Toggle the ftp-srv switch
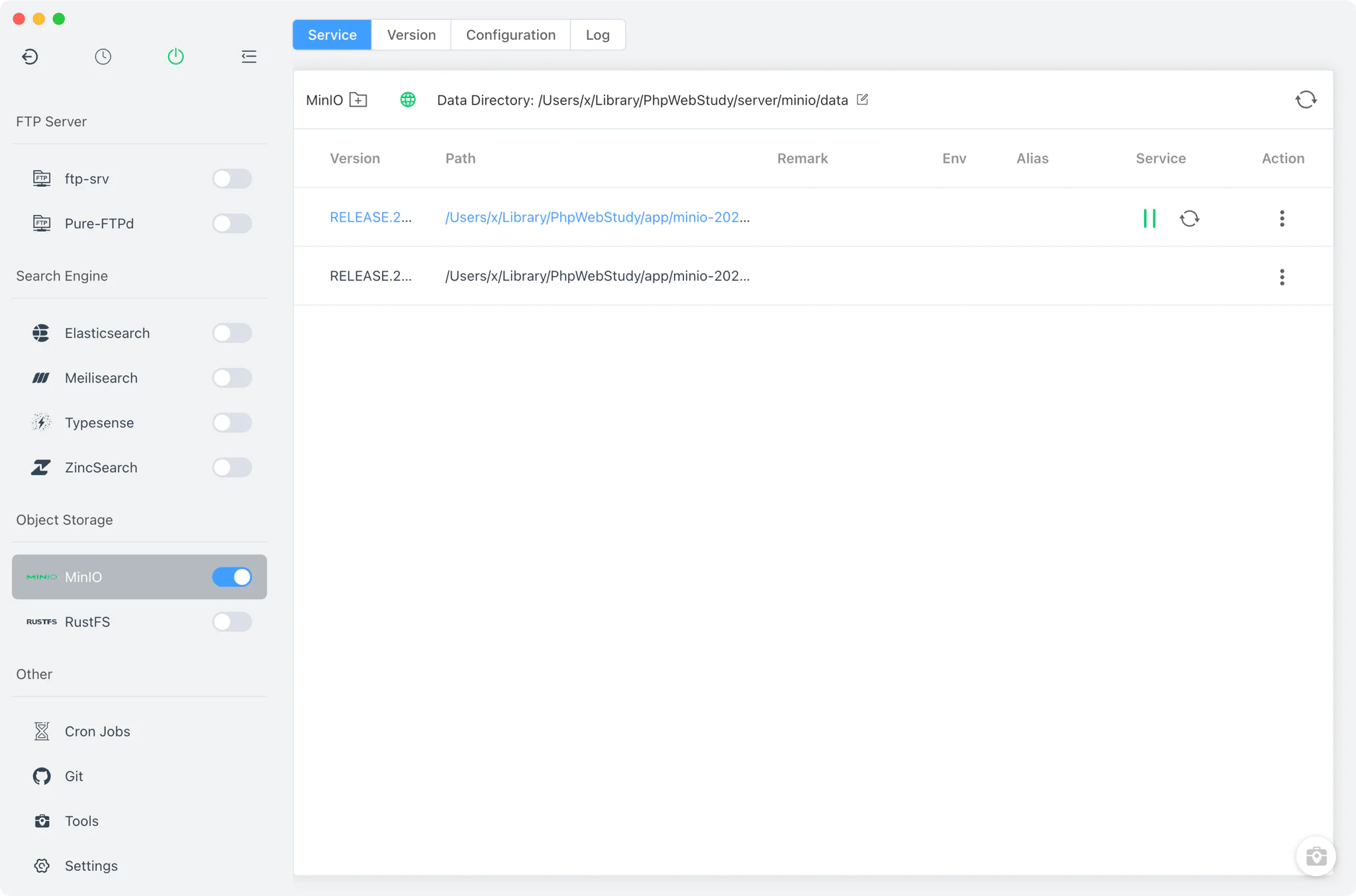This screenshot has width=1356, height=896. click(x=232, y=179)
